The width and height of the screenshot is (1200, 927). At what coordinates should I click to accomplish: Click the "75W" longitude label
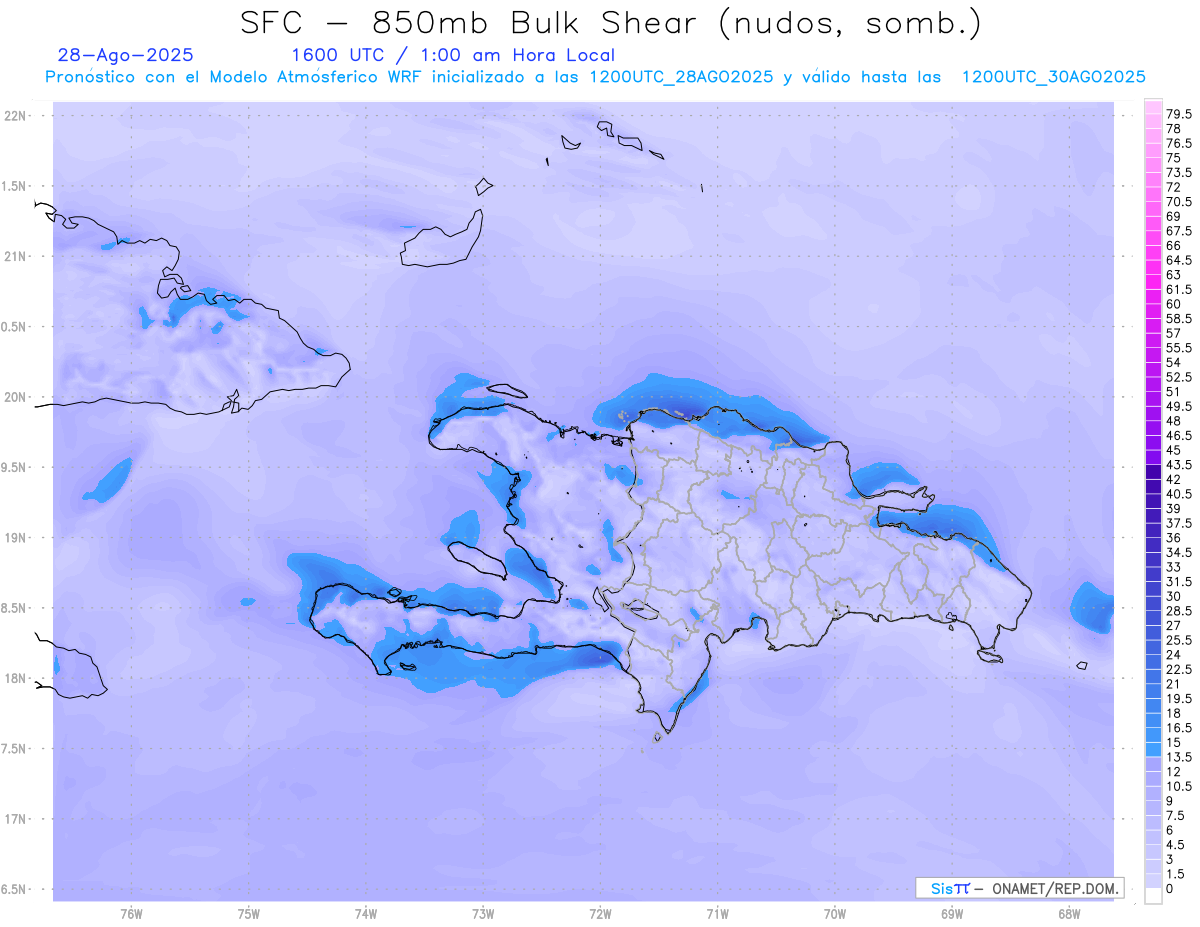click(x=249, y=913)
